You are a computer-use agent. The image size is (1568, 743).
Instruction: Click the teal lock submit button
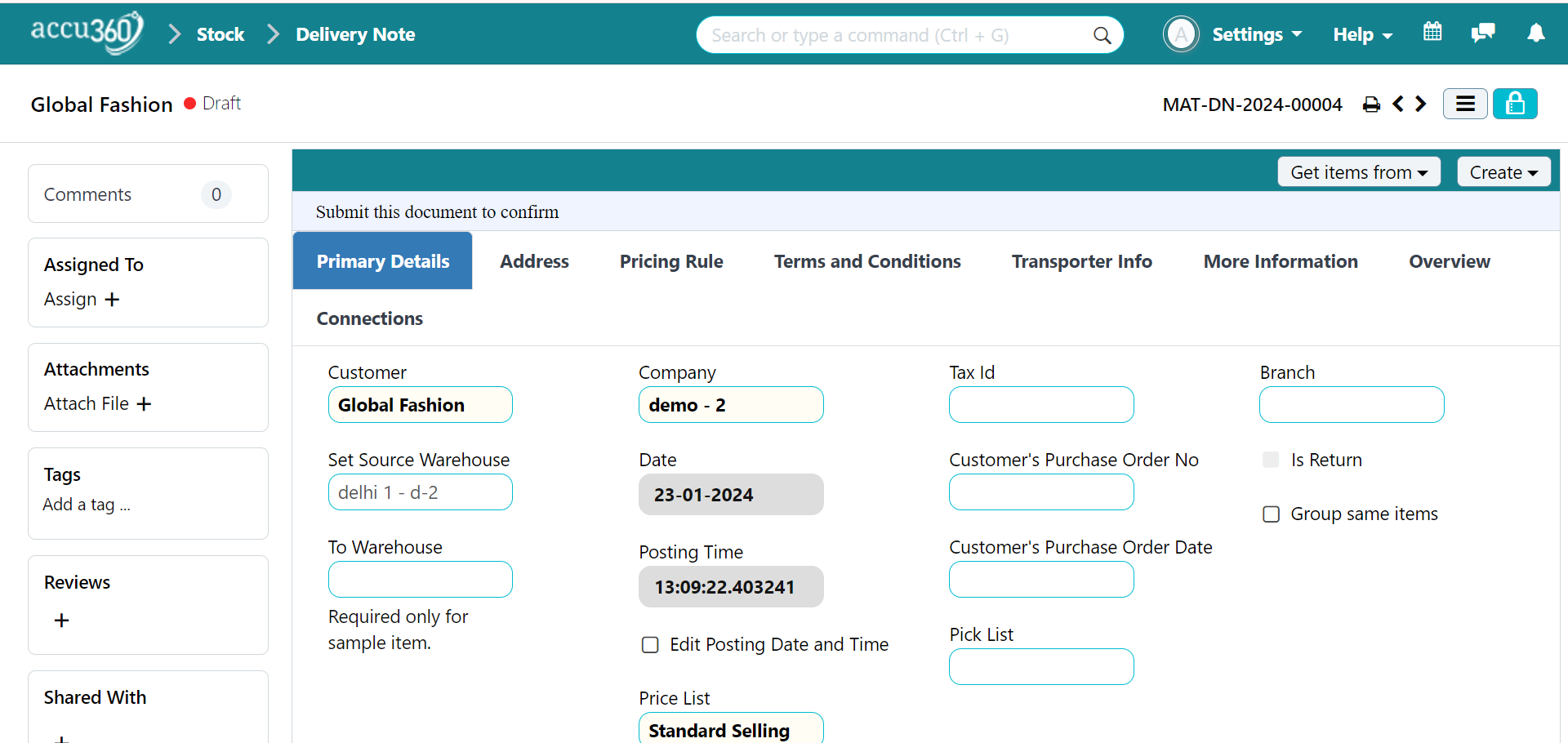pos(1515,104)
